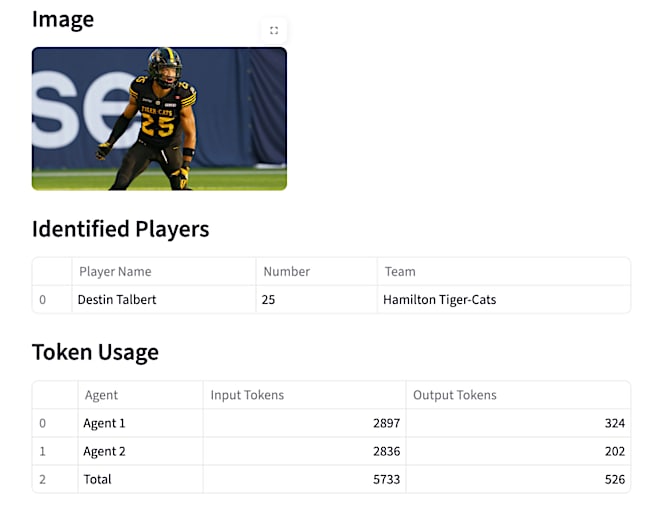This screenshot has height=511, width=650.
Task: Click the 526 total output tokens cell
Action: coord(614,479)
